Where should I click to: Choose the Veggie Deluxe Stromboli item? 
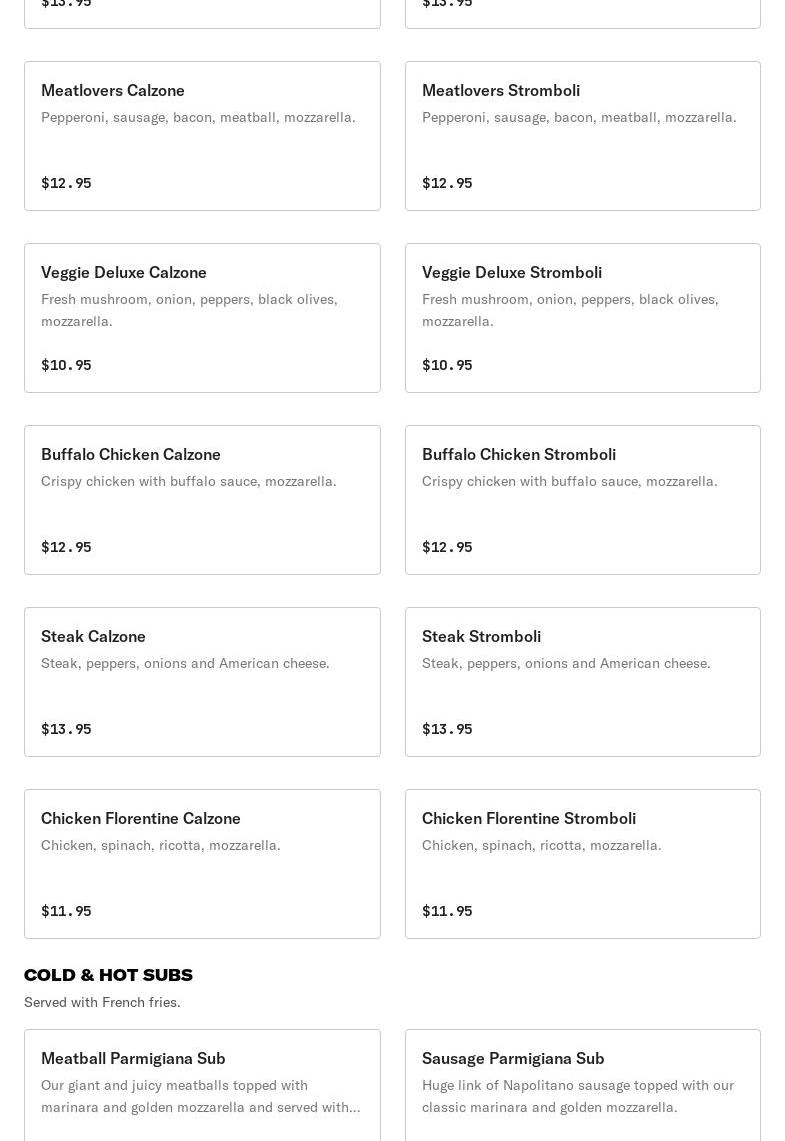(582, 318)
